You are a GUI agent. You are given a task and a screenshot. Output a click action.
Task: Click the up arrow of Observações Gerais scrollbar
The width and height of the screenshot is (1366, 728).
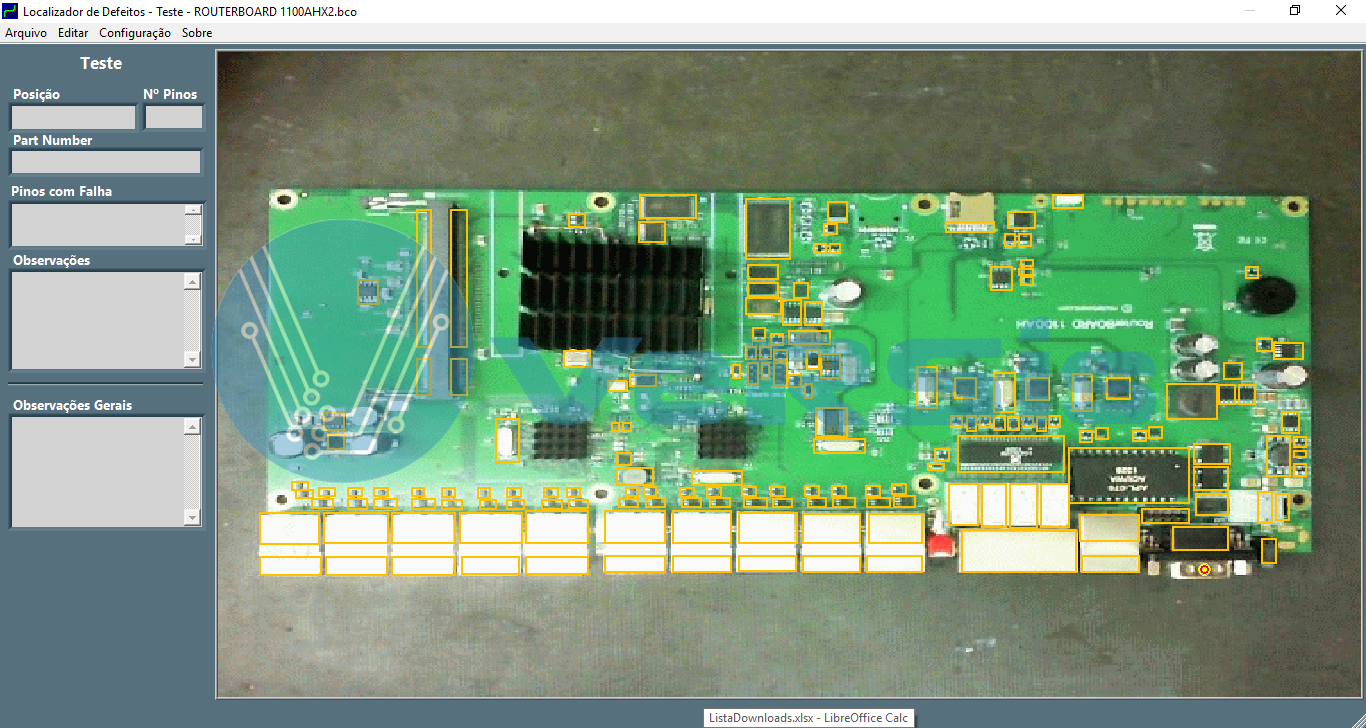pyautogui.click(x=193, y=426)
